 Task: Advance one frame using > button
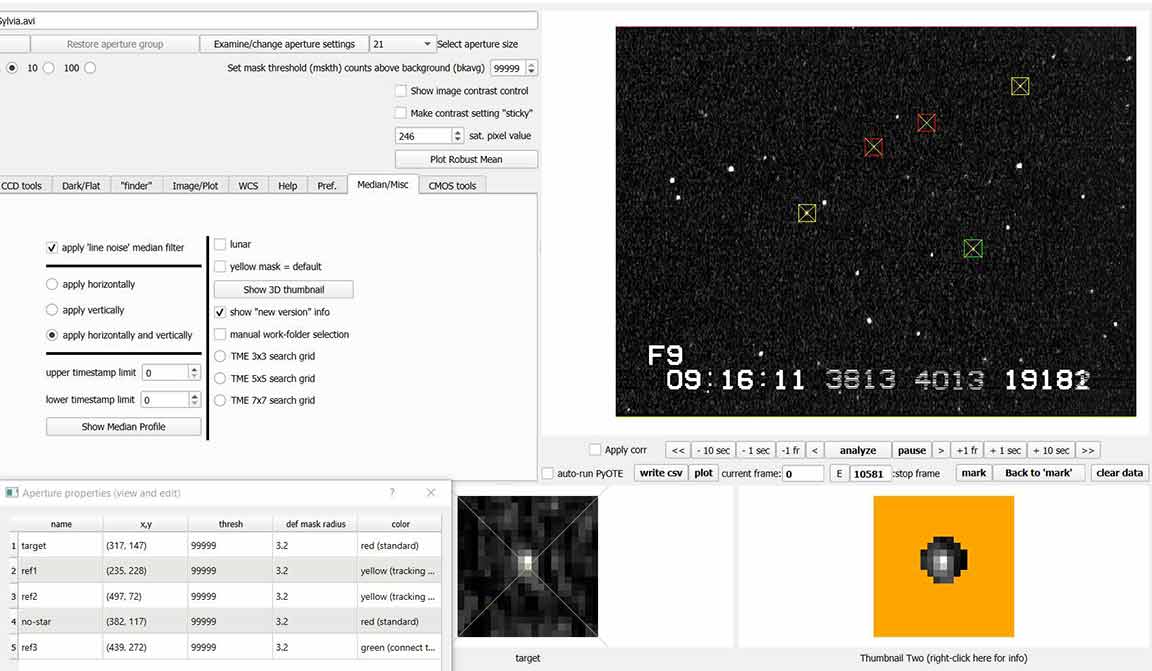click(x=940, y=451)
